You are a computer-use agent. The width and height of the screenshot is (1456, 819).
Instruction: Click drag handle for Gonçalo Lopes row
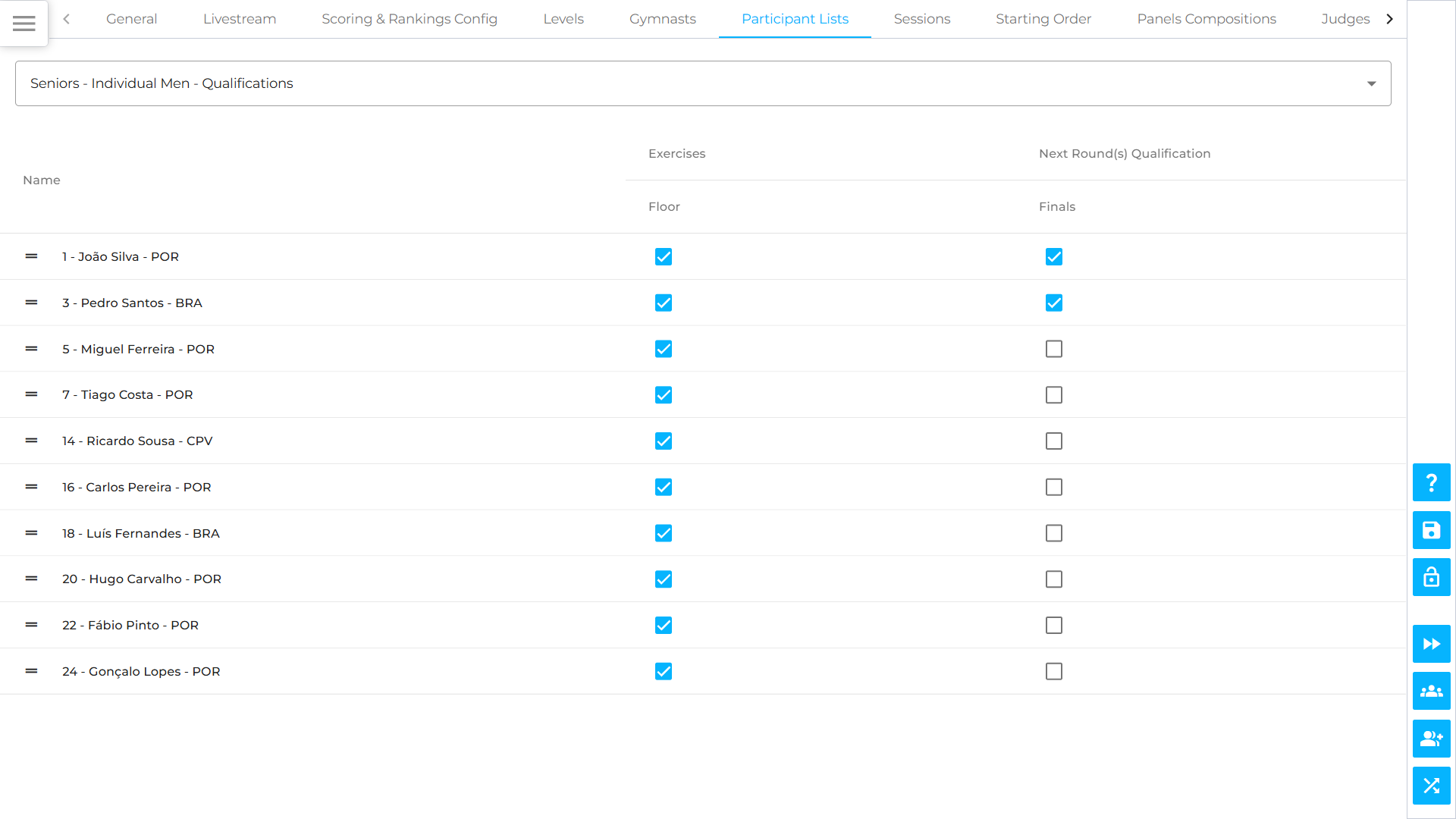(31, 671)
